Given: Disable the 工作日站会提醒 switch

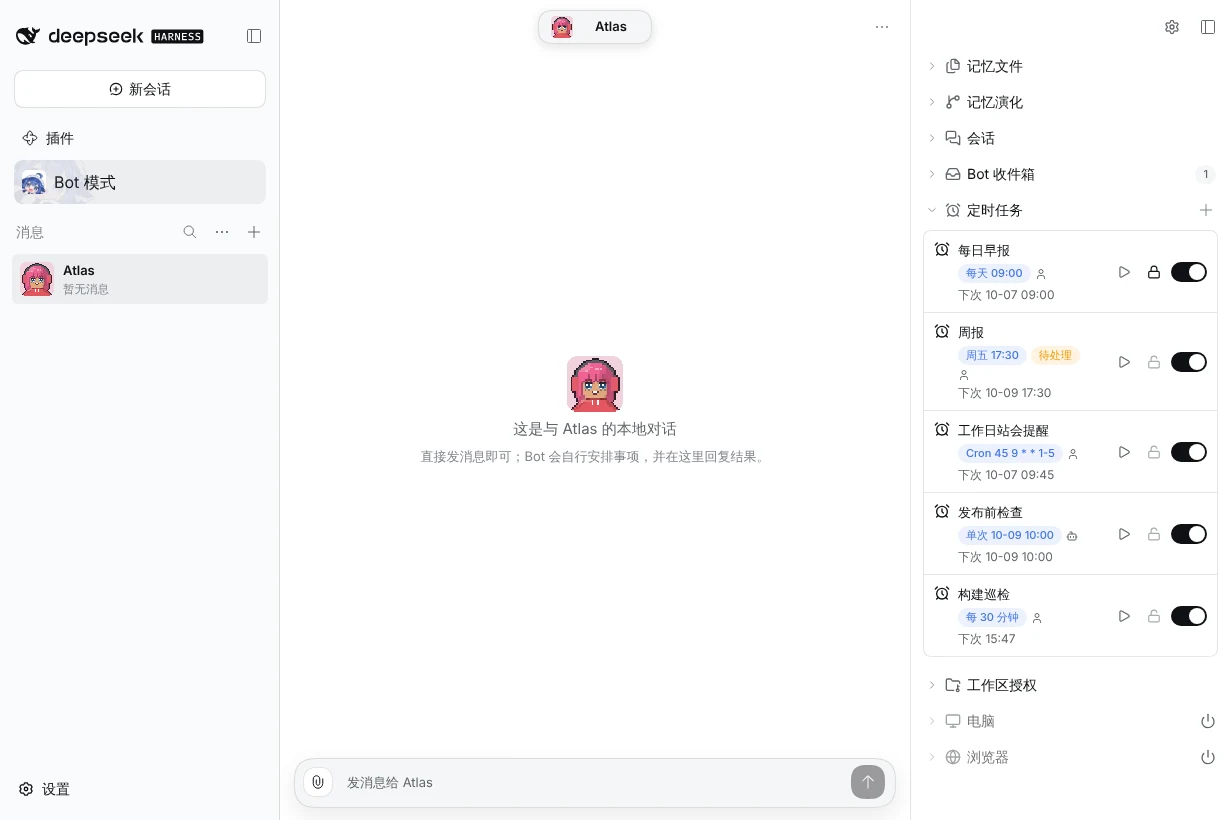Looking at the screenshot, I should pyautogui.click(x=1189, y=452).
